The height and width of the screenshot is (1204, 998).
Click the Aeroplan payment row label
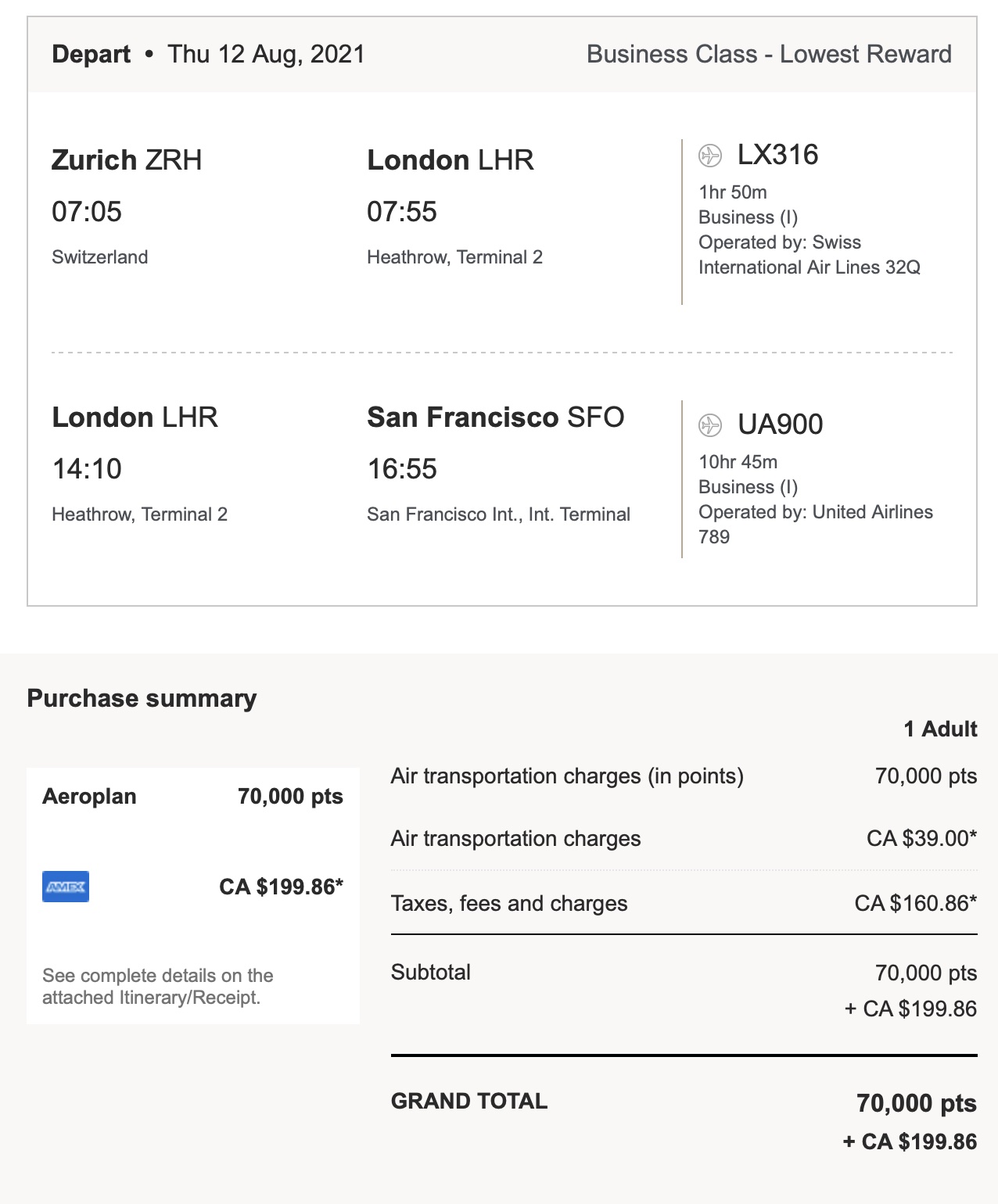click(89, 797)
